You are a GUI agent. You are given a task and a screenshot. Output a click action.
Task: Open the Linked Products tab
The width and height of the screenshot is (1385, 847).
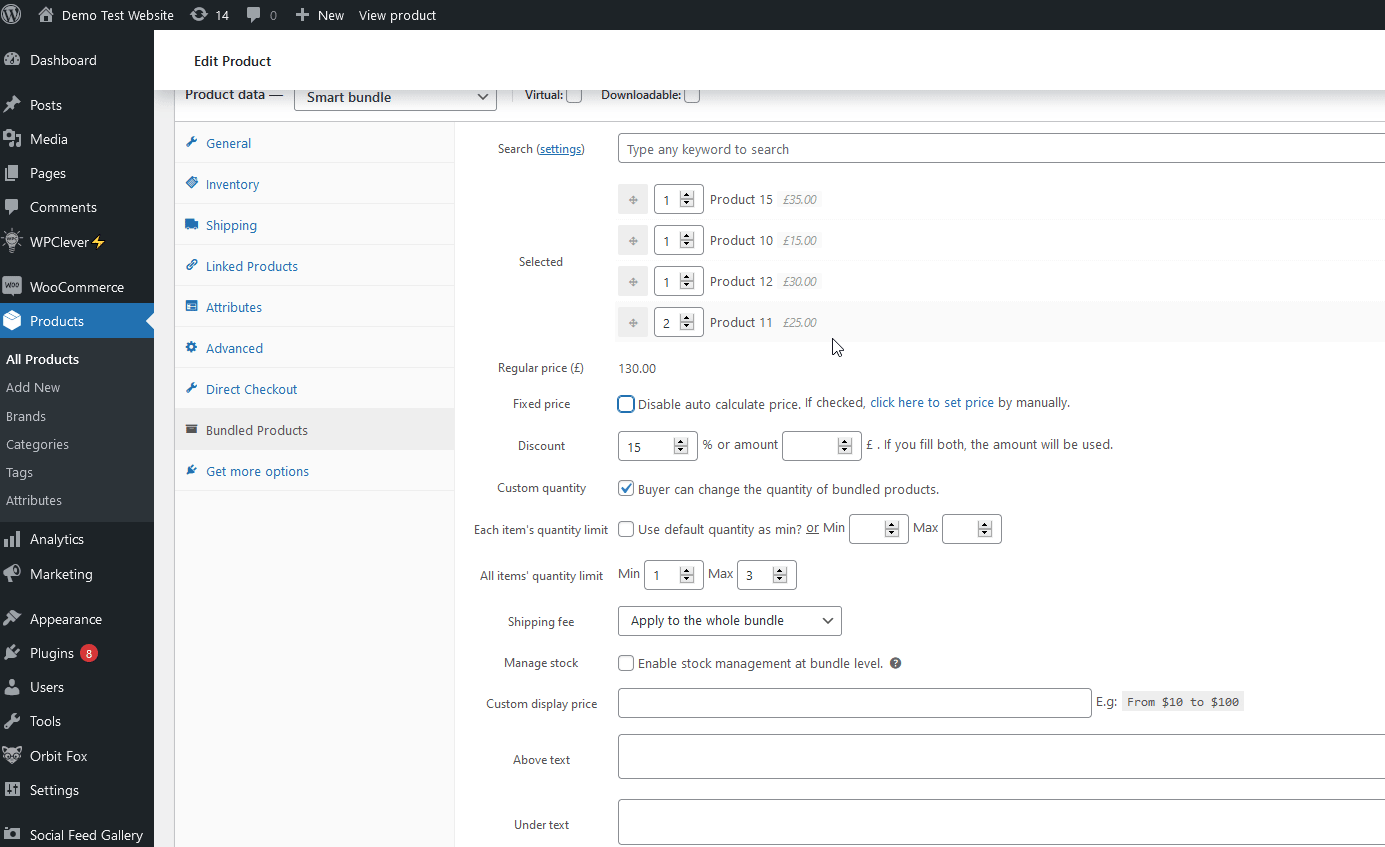coord(251,267)
